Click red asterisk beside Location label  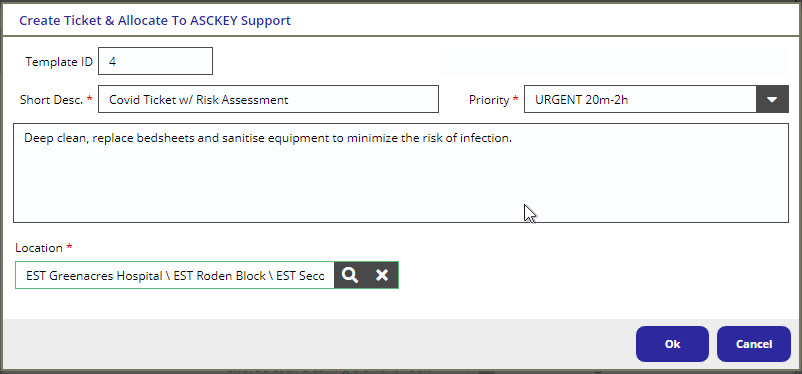[70, 247]
